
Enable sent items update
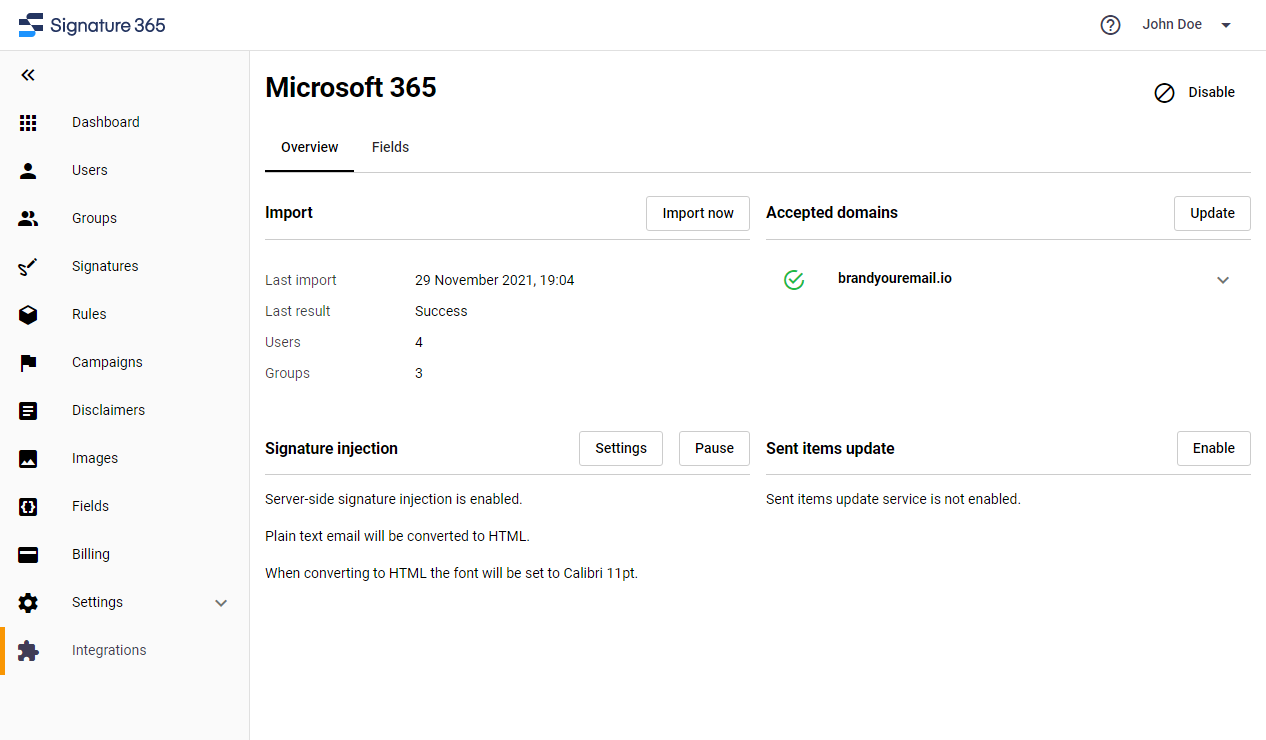click(1213, 448)
